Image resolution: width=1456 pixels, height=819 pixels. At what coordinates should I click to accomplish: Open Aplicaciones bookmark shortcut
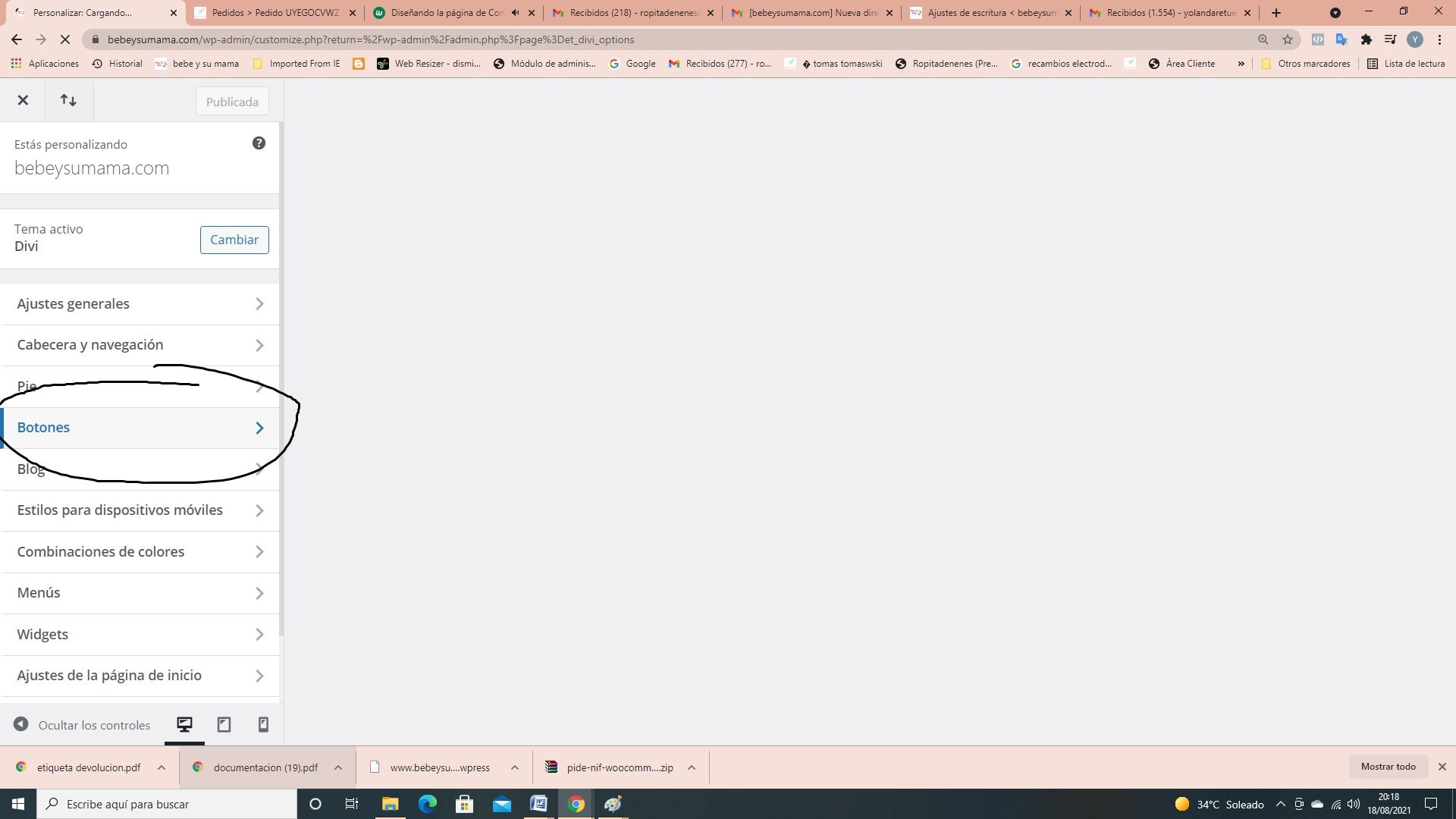coord(45,64)
